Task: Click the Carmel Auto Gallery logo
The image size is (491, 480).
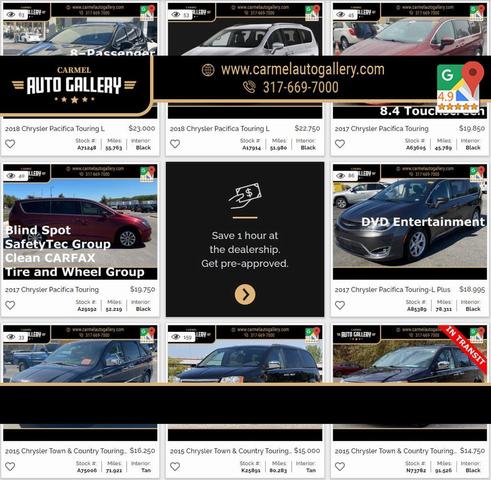Action: point(74,85)
